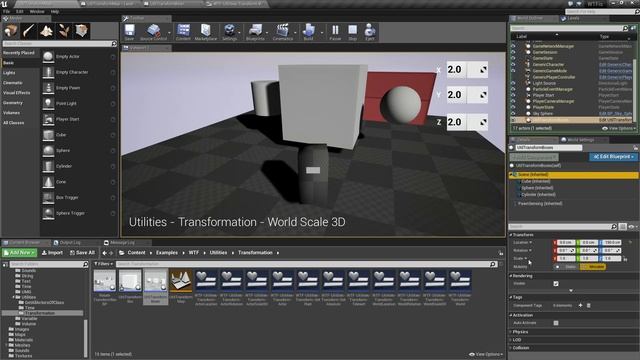Collapse the Transform section

(x=511, y=235)
